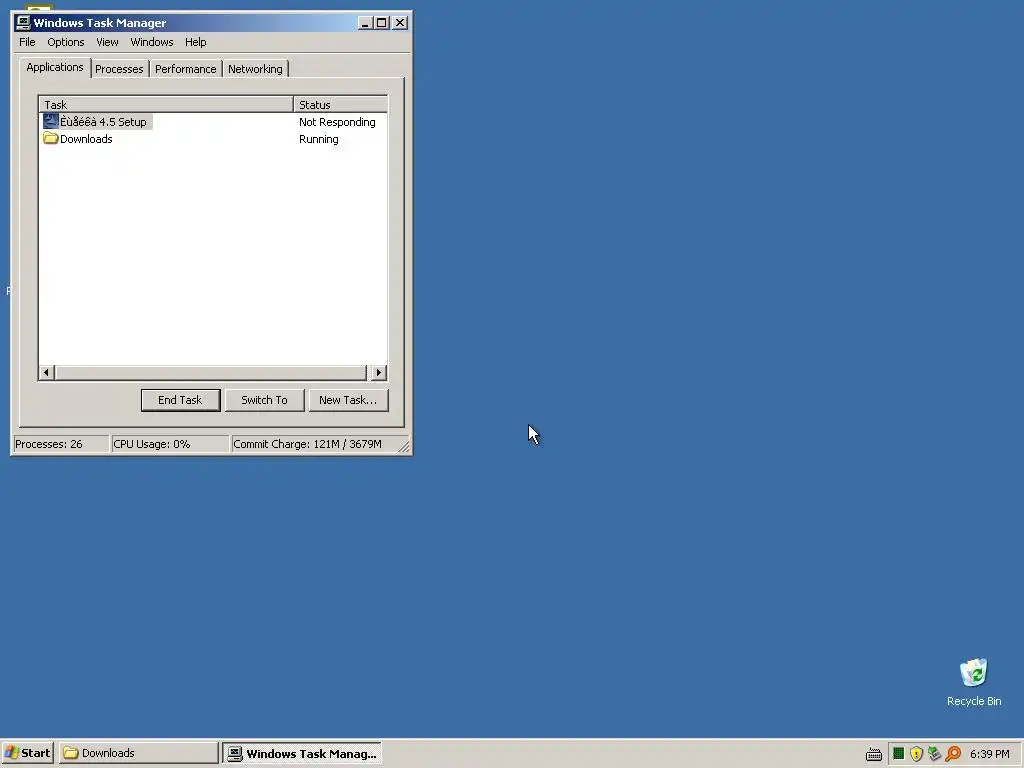
Task: Select the Windows Task Manager taskbar button
Action: tap(302, 753)
